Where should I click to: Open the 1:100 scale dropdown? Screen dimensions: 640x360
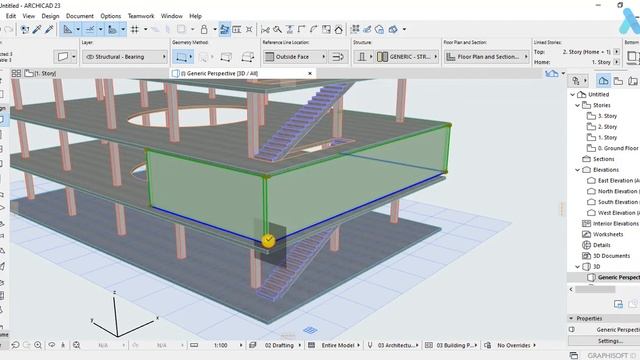(x=222, y=345)
